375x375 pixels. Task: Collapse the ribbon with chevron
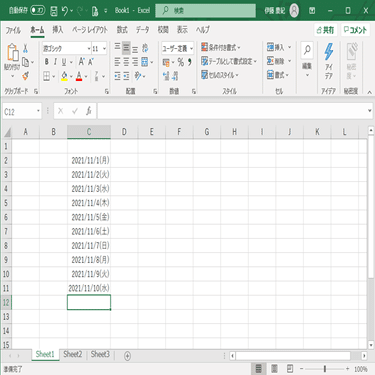(x=369, y=92)
